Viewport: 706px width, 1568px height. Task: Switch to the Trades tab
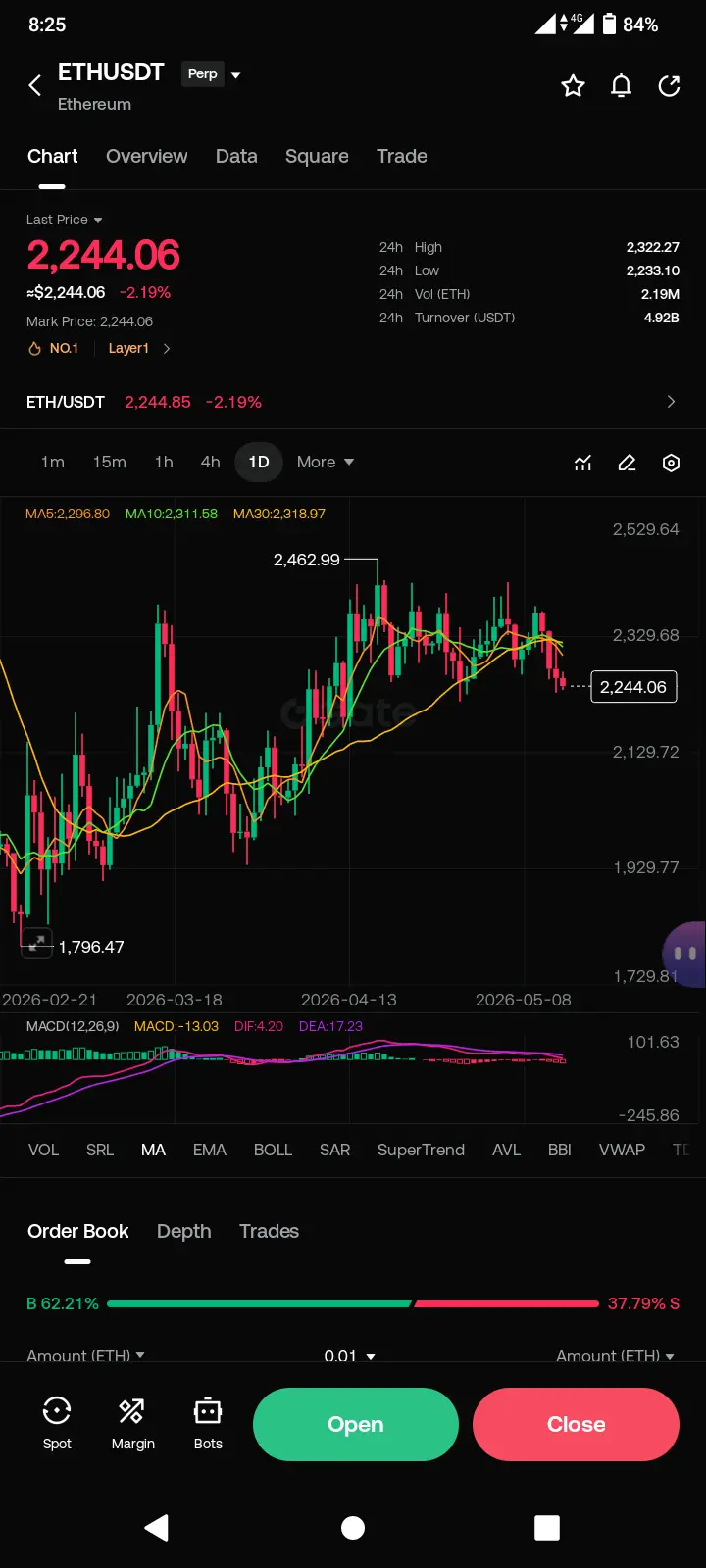tap(269, 1231)
